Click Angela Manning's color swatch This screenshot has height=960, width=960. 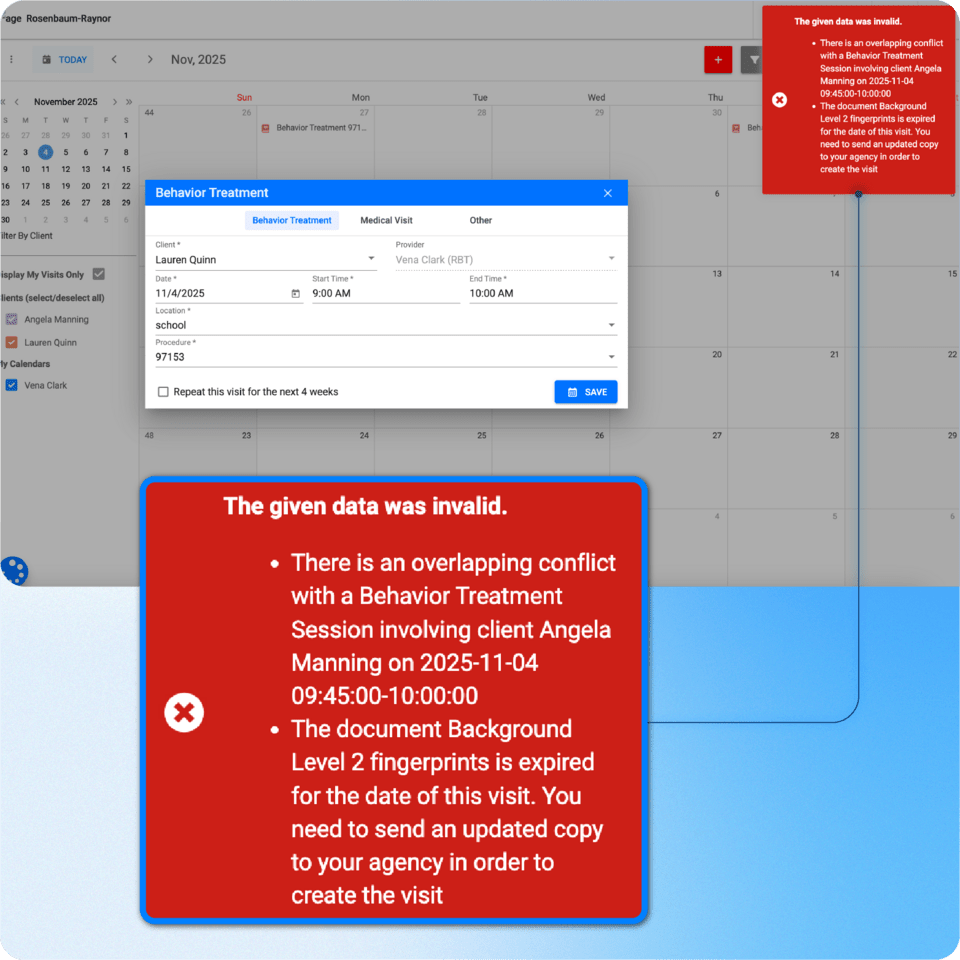click(11, 319)
